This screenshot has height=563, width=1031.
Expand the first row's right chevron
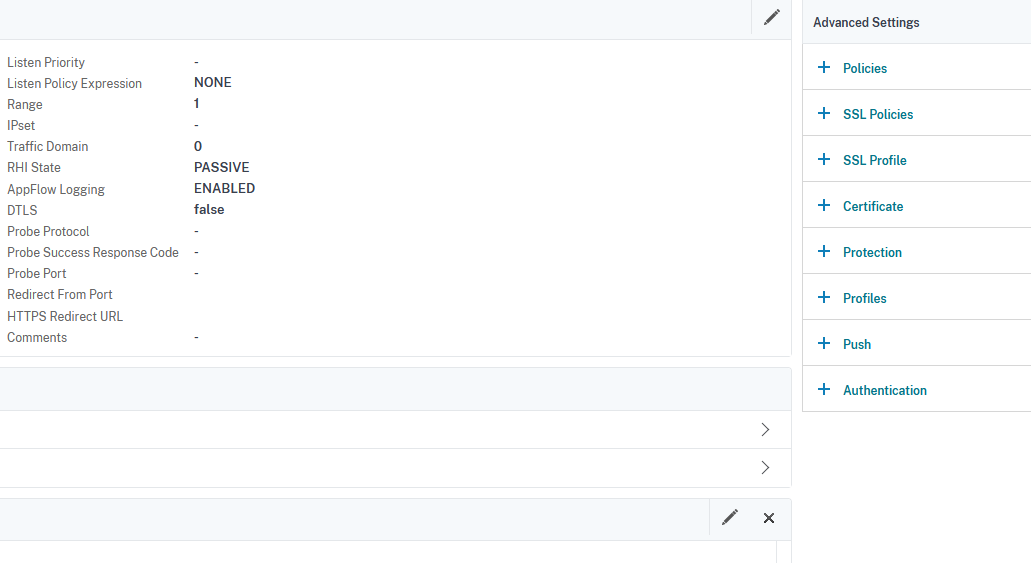coord(765,430)
